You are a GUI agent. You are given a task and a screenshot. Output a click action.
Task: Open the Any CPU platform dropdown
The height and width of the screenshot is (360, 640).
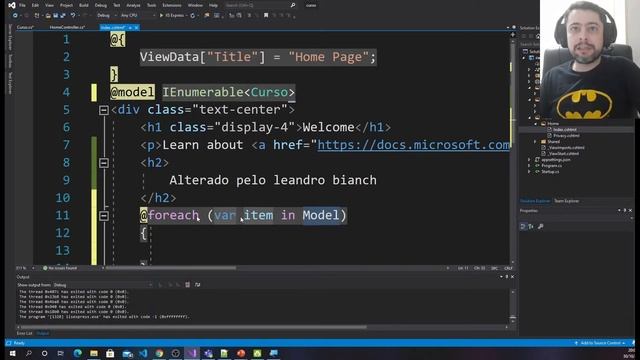[138, 16]
